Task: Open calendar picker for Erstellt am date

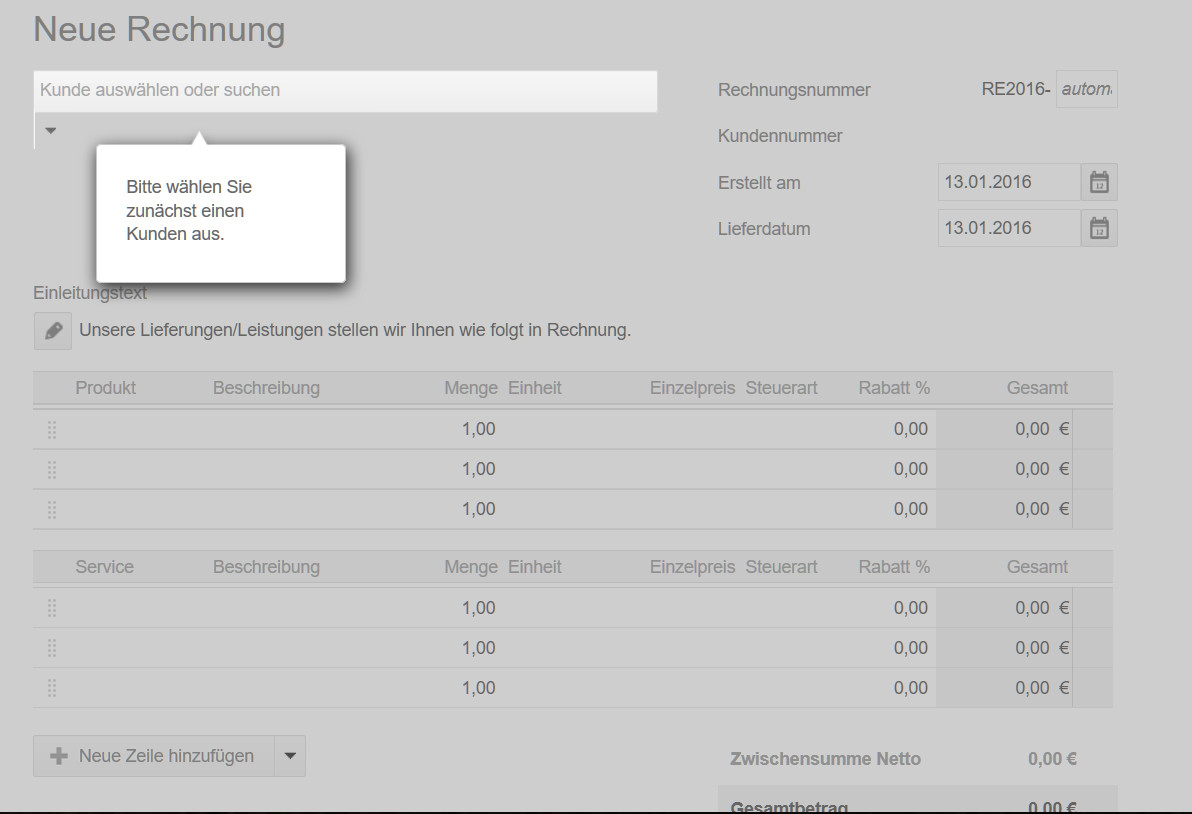Action: point(1098,181)
